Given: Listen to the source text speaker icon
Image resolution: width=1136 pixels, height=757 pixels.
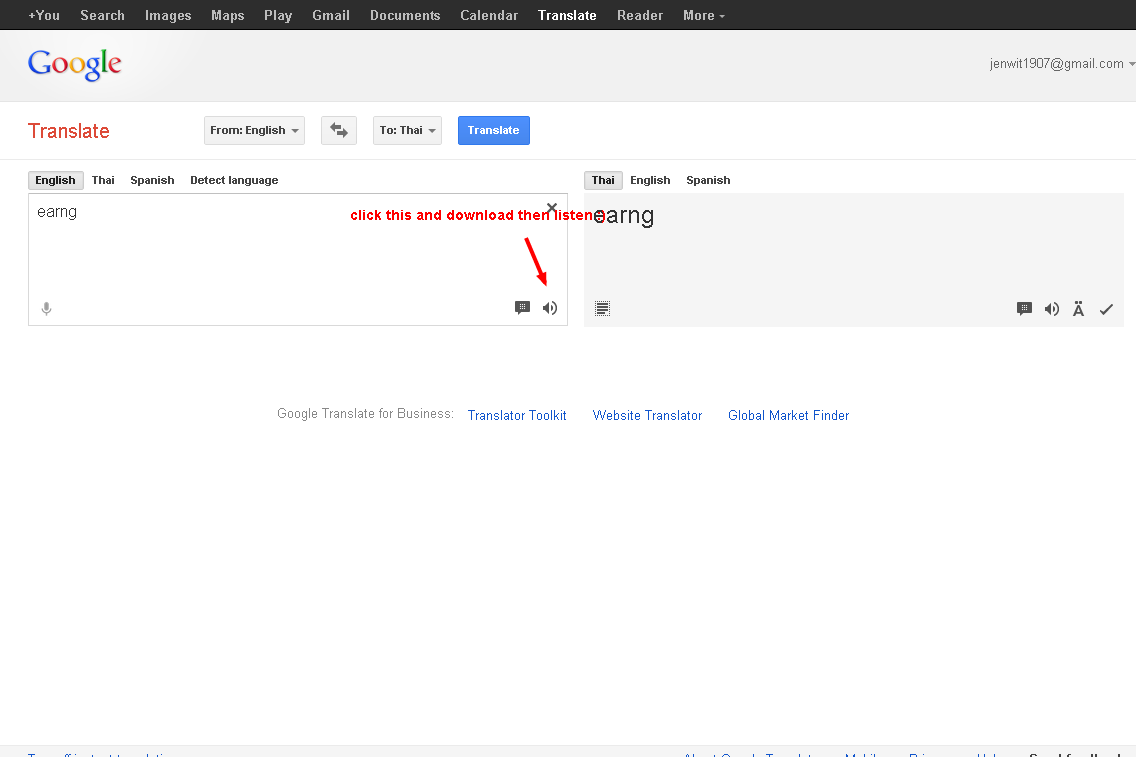Looking at the screenshot, I should click(550, 308).
